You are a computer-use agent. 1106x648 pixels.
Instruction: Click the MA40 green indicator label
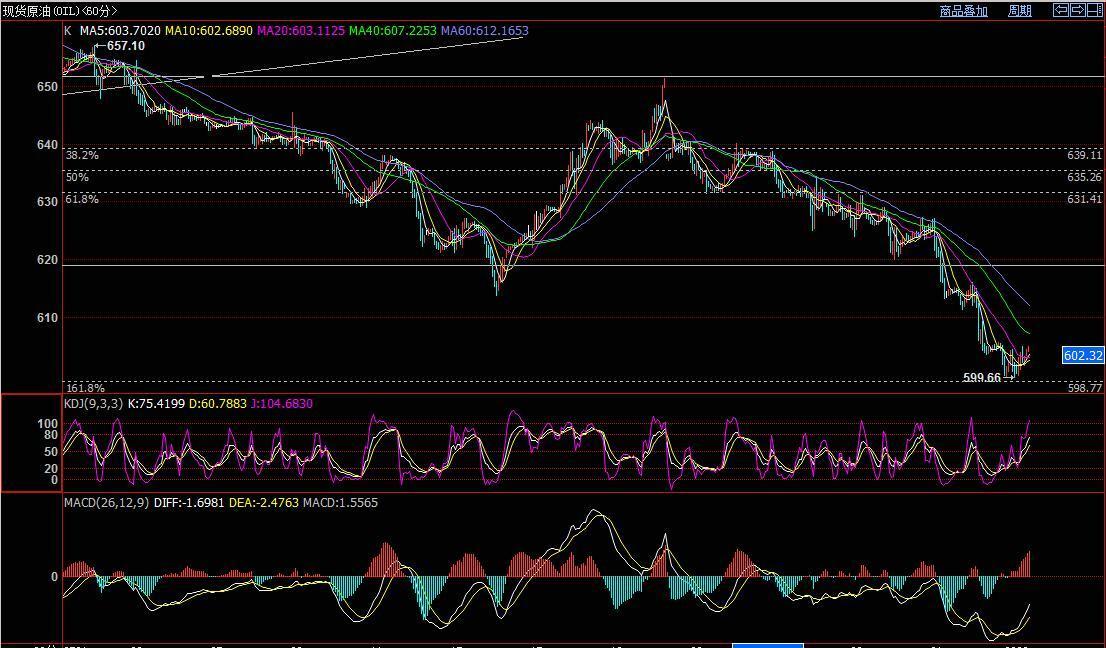point(392,31)
